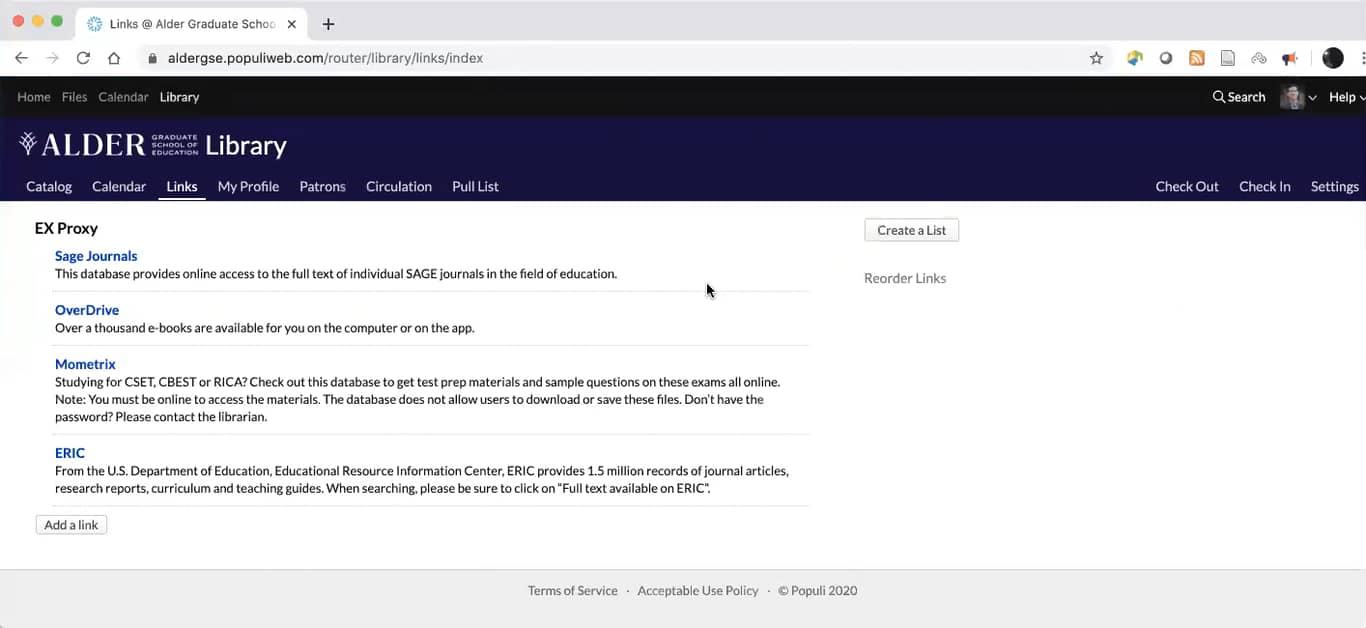1366x628 pixels.
Task: Switch to the library Calendar tab
Action: 119,186
